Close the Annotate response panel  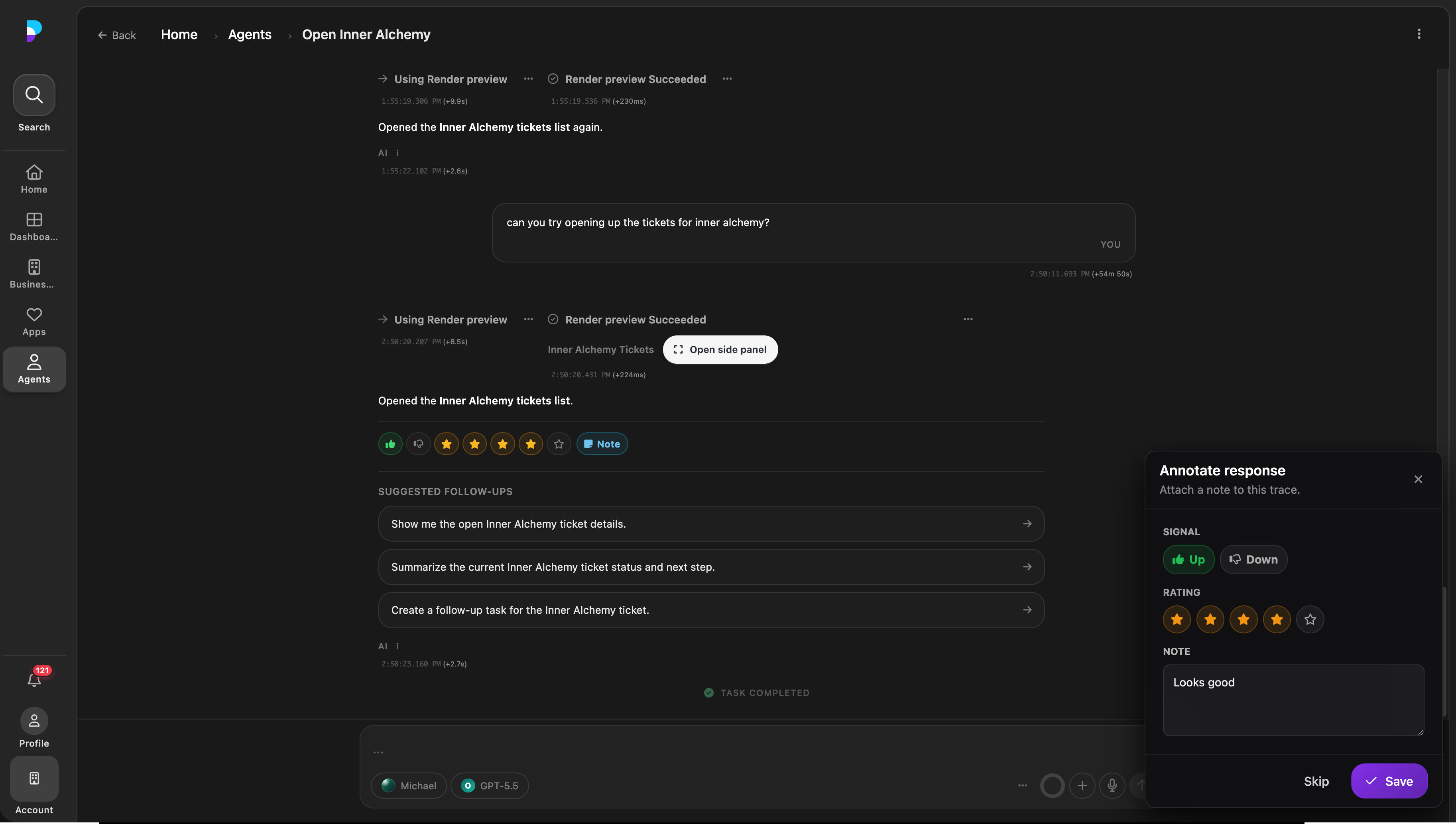[x=1418, y=479]
